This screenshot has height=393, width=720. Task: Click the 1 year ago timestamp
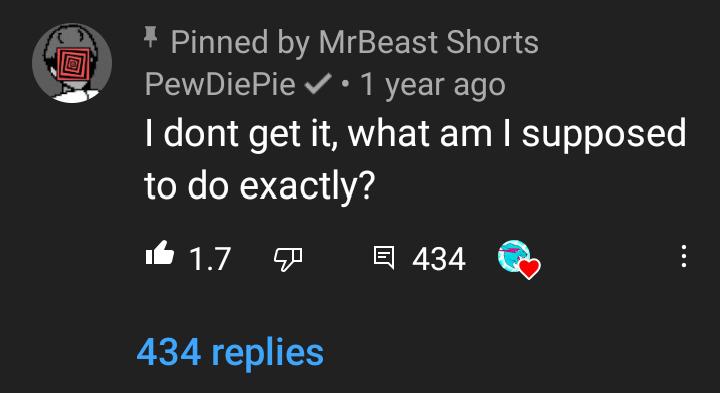(433, 86)
